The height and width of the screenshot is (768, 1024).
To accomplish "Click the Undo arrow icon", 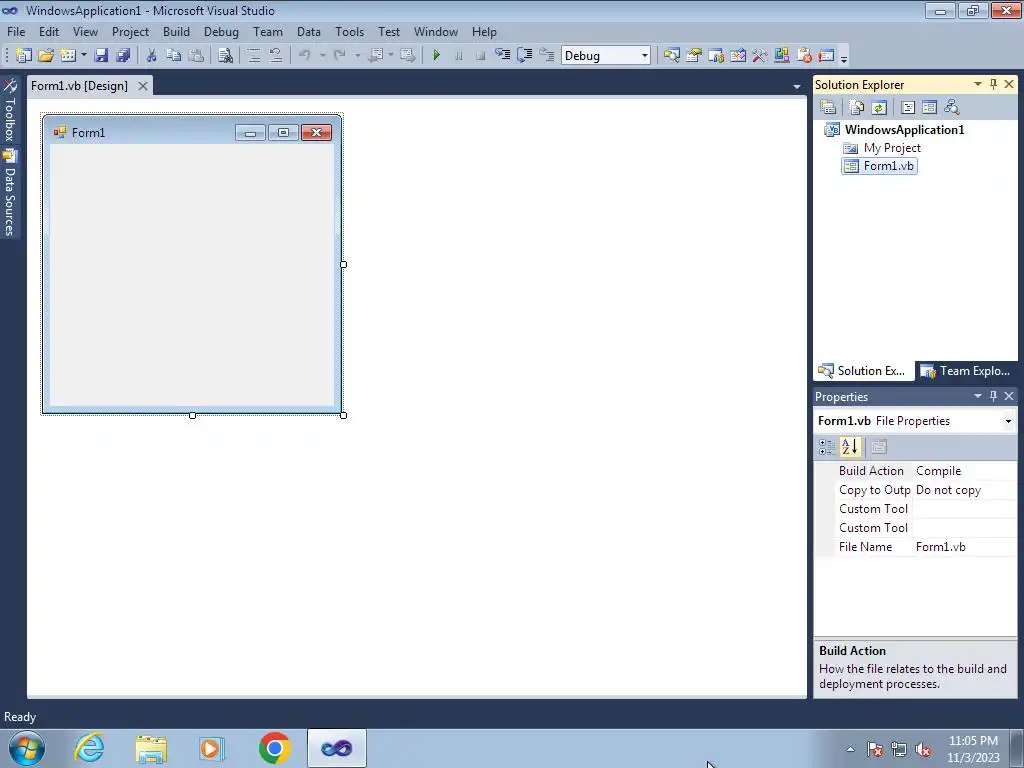I will pos(305,56).
